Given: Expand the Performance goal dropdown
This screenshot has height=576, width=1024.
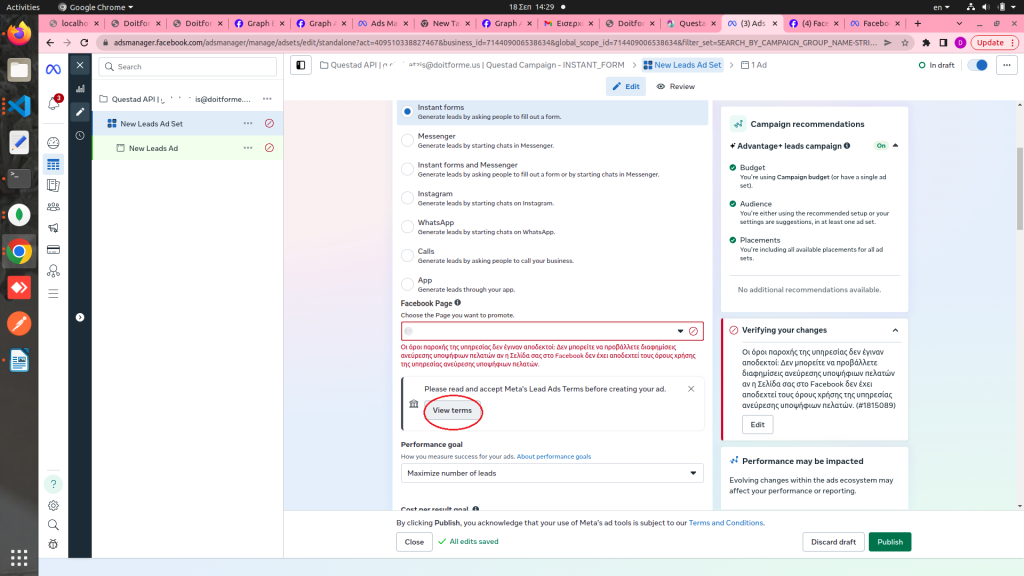Looking at the screenshot, I should click(x=552, y=473).
